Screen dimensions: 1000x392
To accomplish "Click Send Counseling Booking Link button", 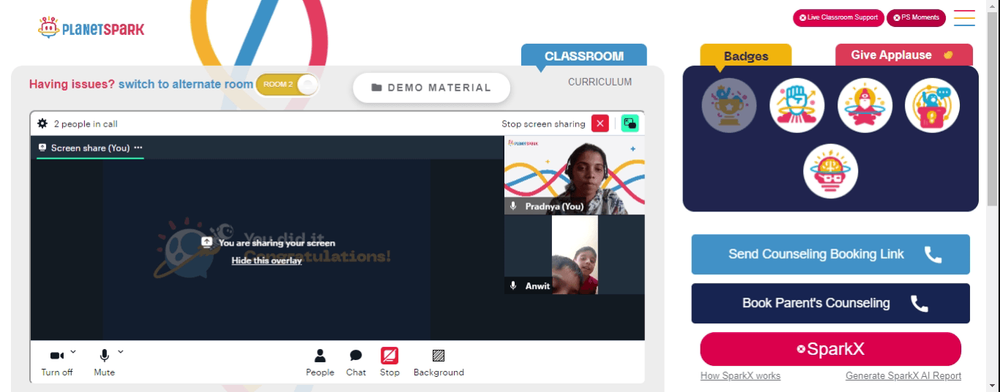I will 830,254.
